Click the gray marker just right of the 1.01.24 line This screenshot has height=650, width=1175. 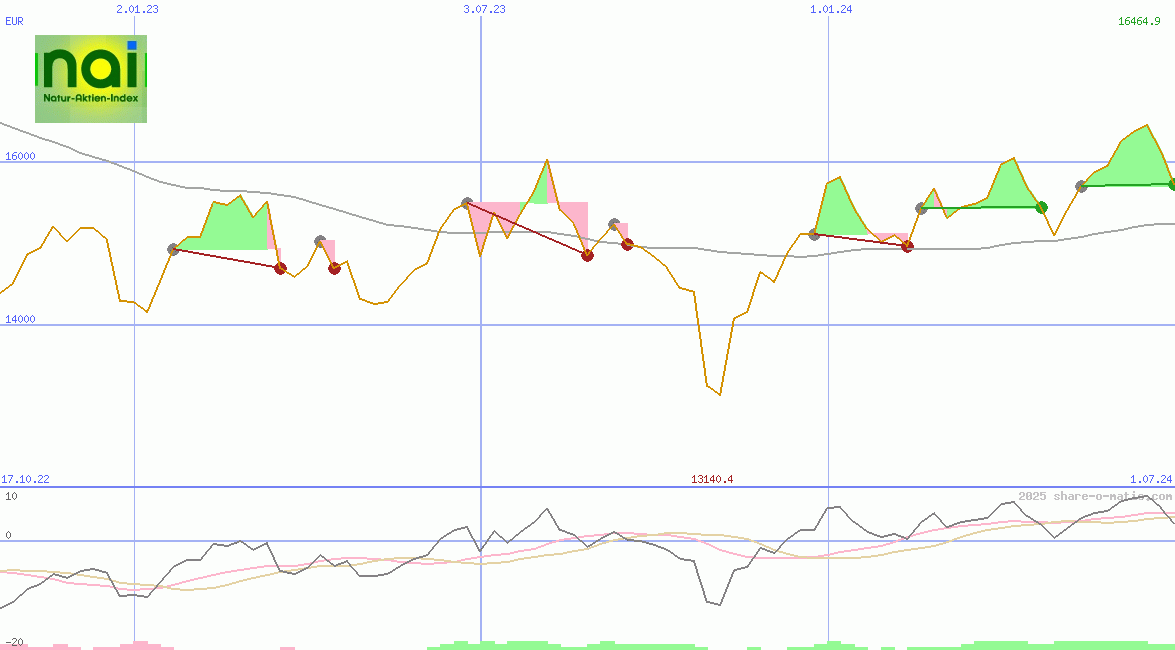814,234
